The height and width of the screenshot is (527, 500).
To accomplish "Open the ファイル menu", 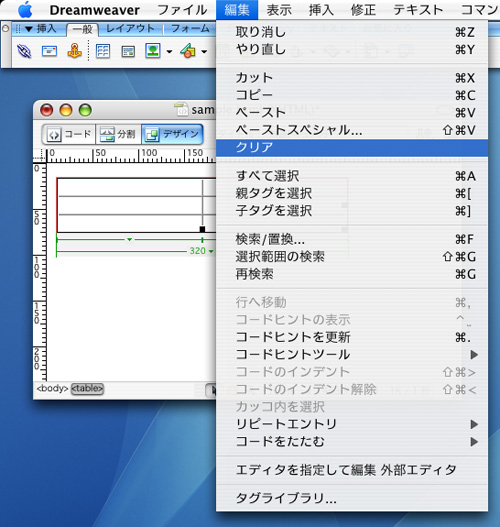I will point(182,10).
